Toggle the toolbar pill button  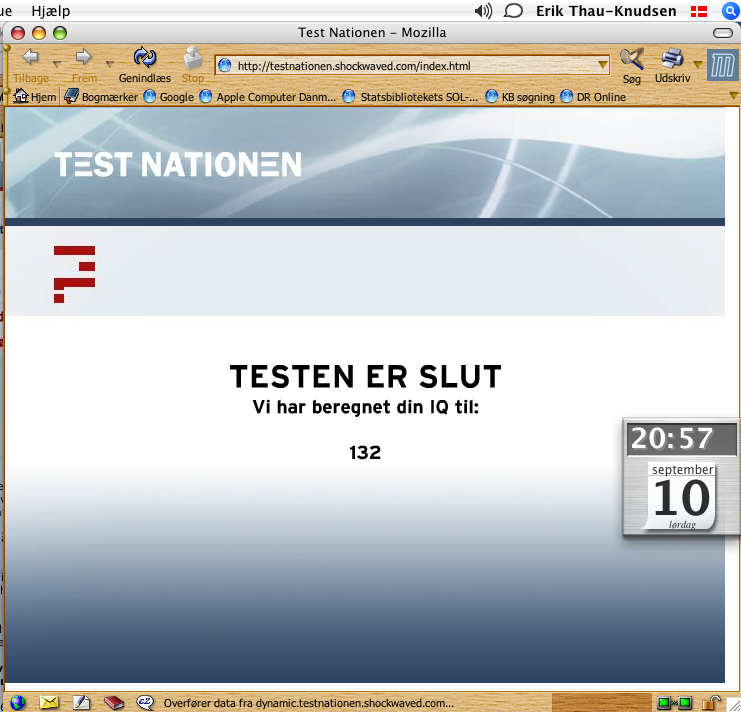723,33
